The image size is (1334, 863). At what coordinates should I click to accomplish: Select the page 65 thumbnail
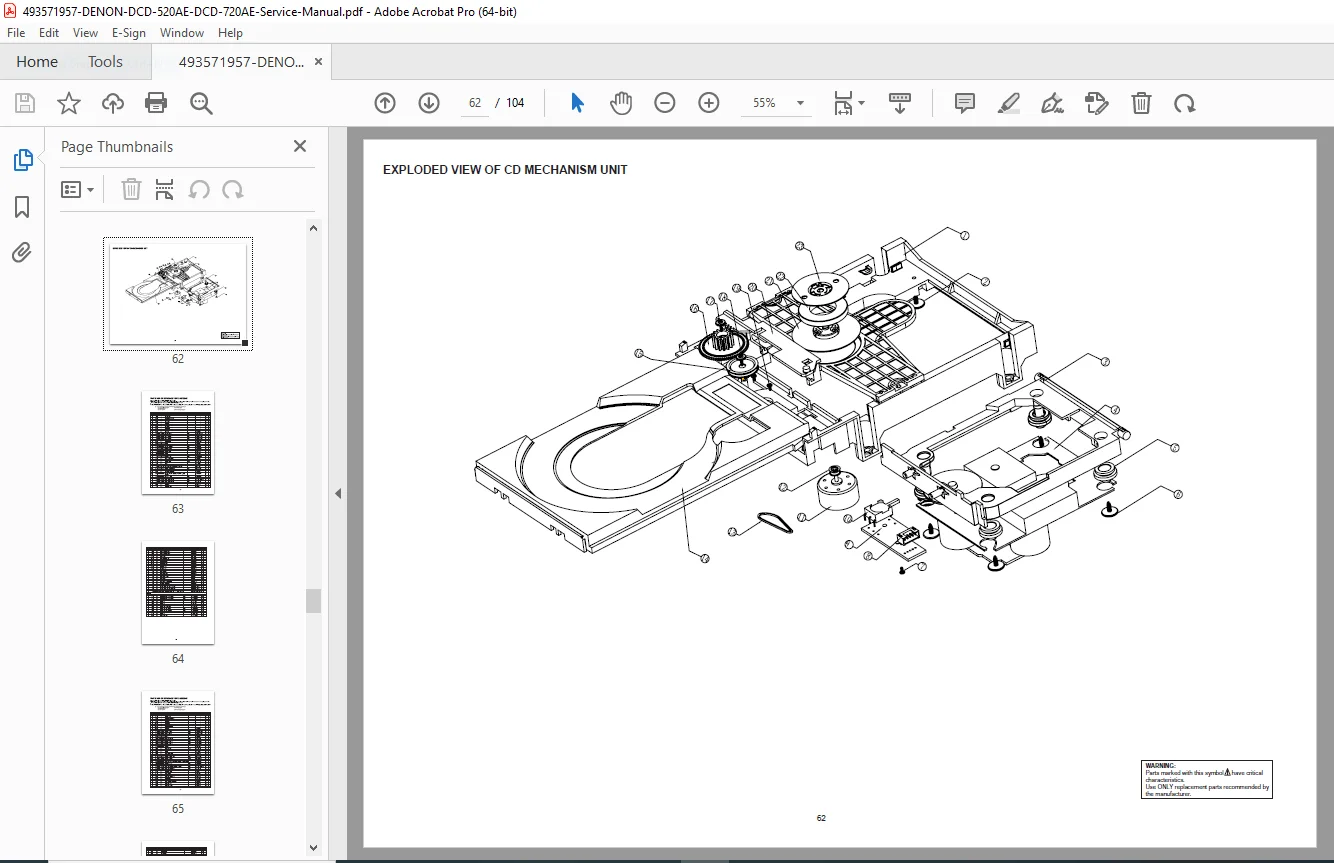pos(178,743)
